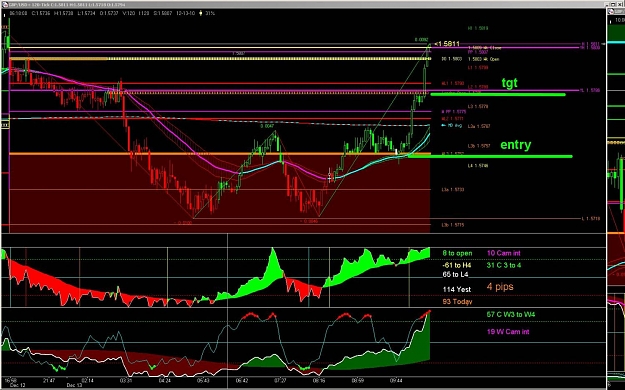Click the '19 W Cam int' readout

tap(508, 331)
